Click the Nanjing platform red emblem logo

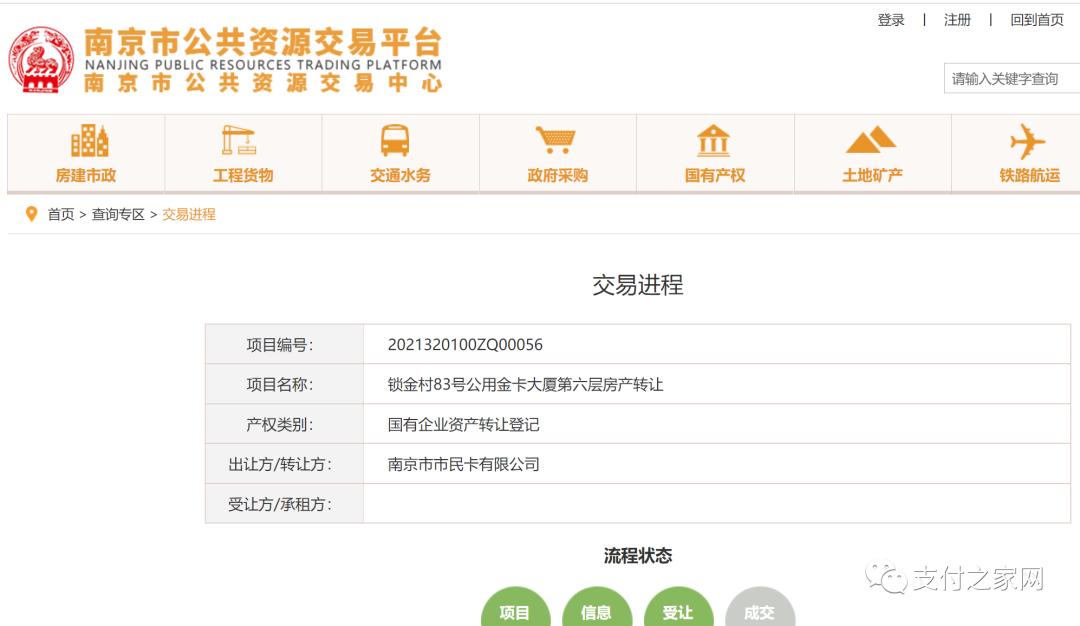[x=41, y=60]
